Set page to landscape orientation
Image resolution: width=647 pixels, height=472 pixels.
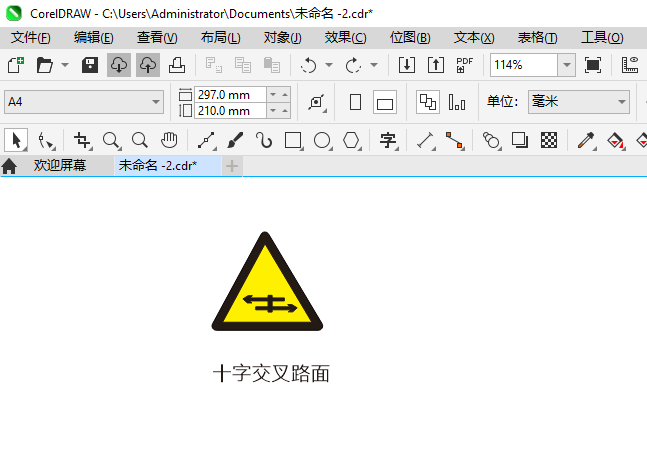coord(385,102)
